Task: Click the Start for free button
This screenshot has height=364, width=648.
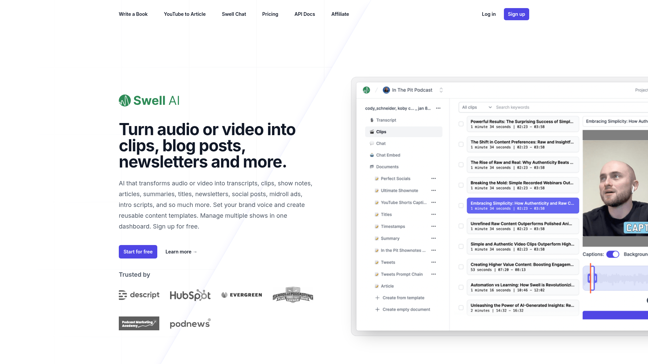Action: tap(138, 252)
